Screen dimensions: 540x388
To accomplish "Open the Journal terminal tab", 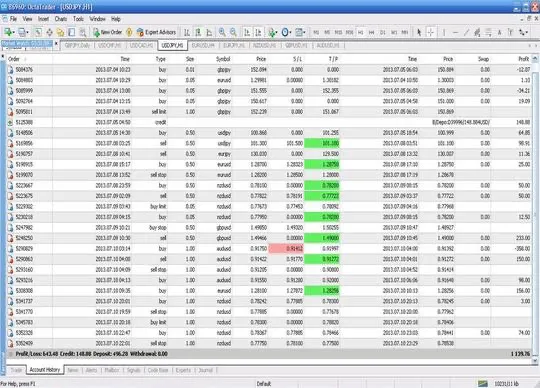I will [x=206, y=370].
